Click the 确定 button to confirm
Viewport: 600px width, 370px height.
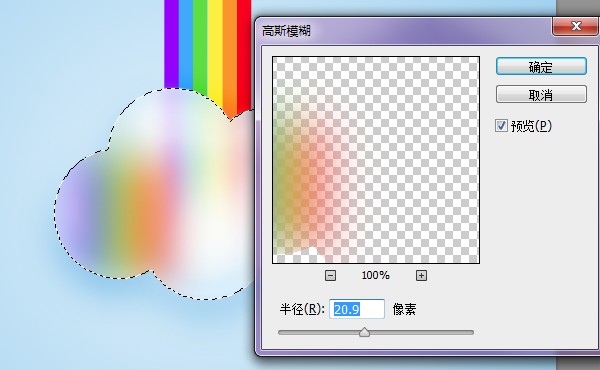pyautogui.click(x=541, y=67)
